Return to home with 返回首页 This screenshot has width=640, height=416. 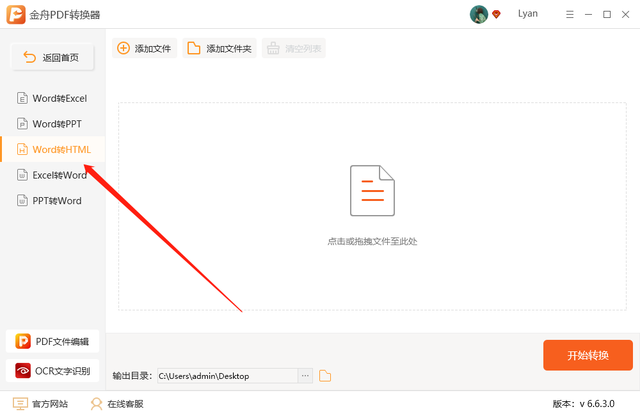[52, 57]
